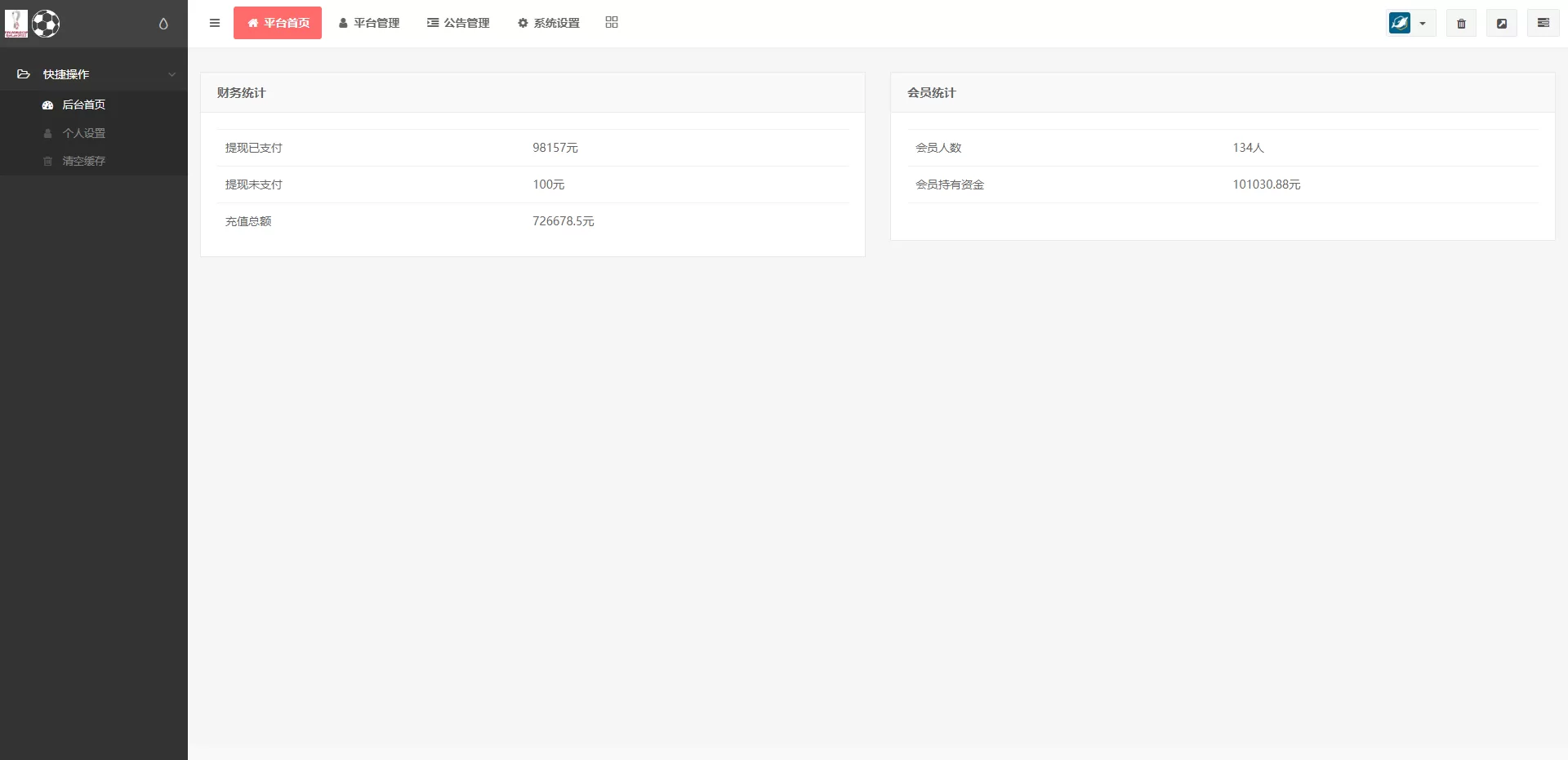Click the trash clear-cache icon
1568x760 pixels.
[x=1462, y=24]
